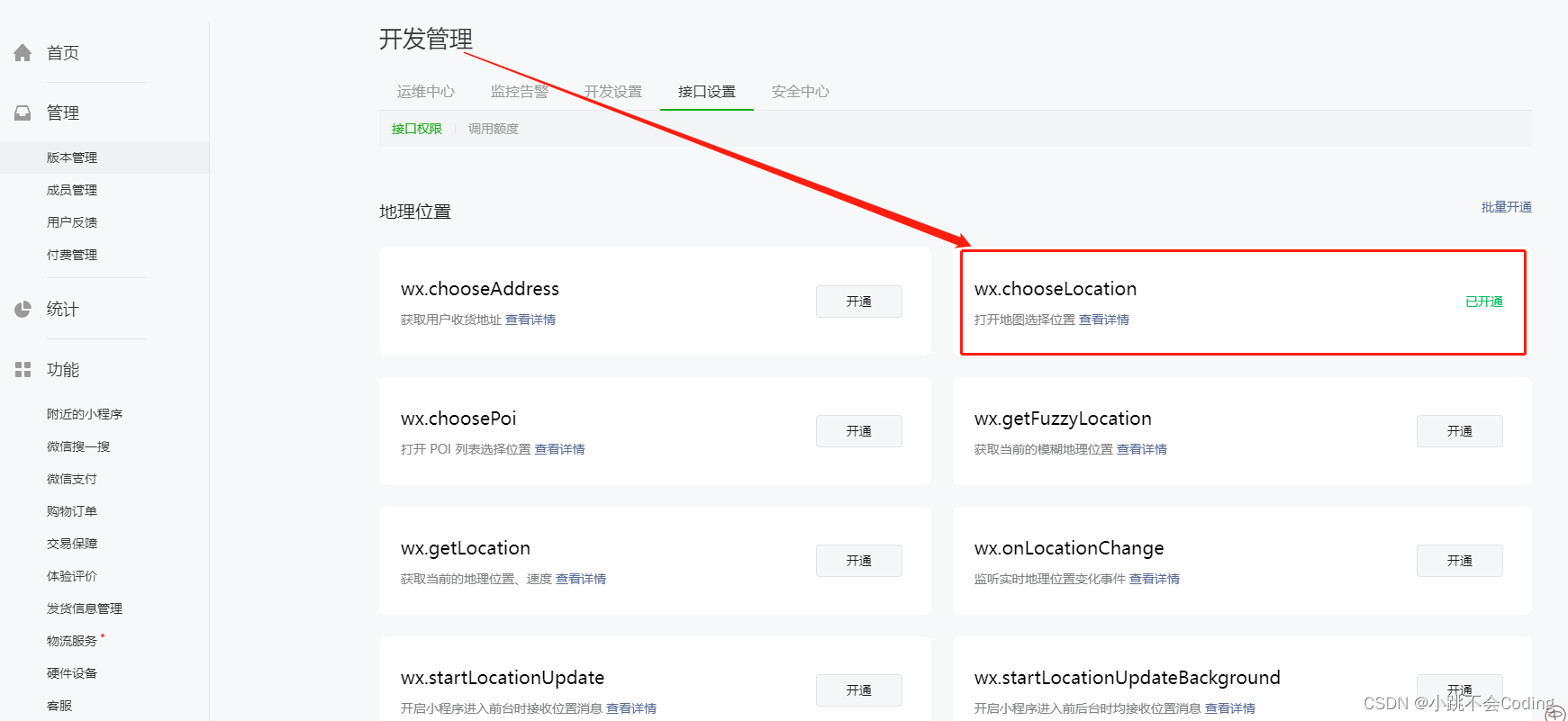This screenshot has height=721, width=1568.
Task: Switch to the 监控告警 tab
Action: tap(520, 92)
